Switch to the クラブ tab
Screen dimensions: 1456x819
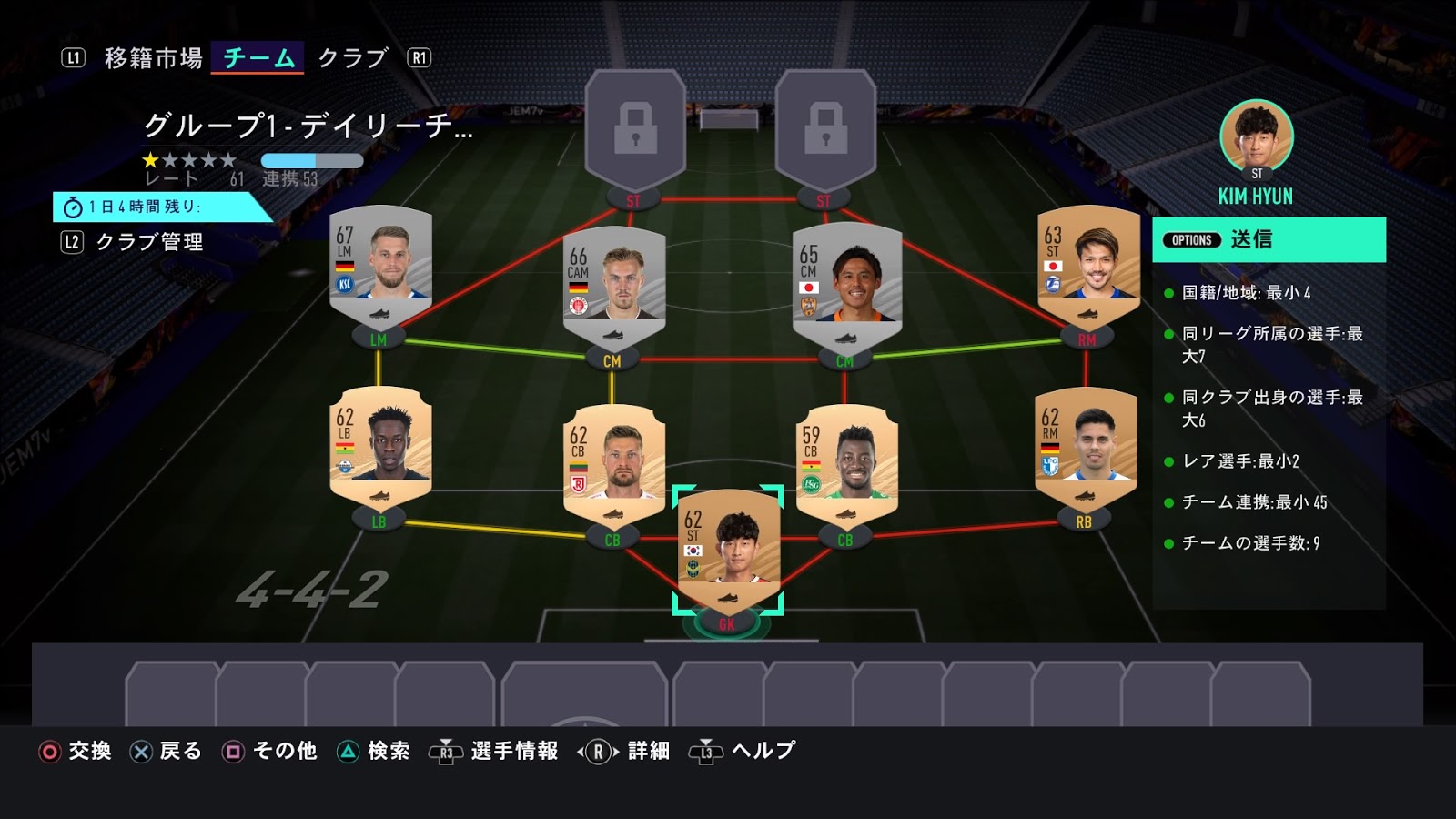353,58
